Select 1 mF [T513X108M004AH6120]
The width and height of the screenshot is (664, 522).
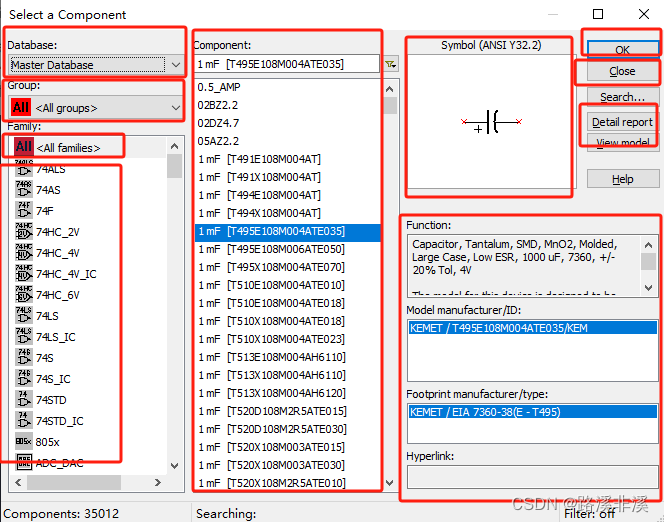tap(288, 393)
